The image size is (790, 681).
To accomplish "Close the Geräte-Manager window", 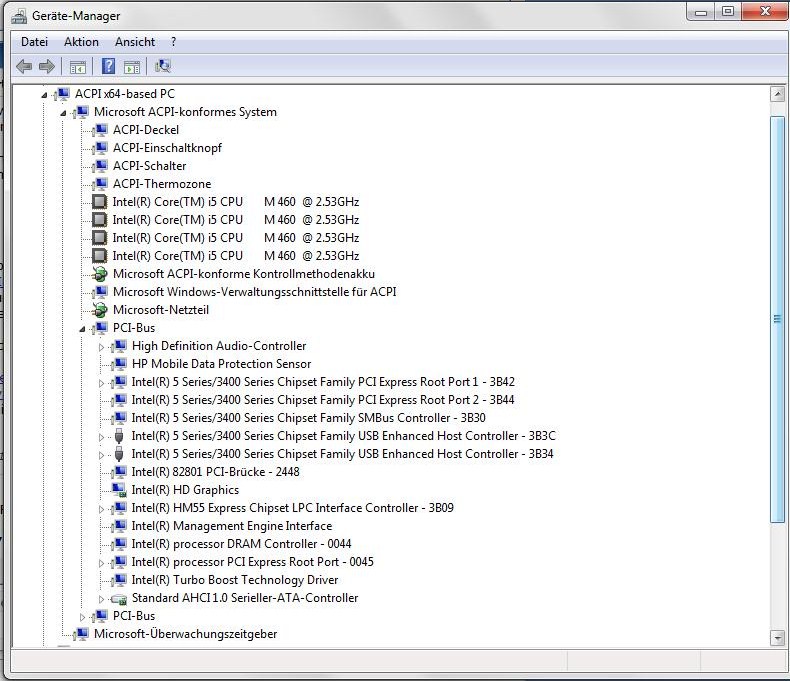I will 764,12.
